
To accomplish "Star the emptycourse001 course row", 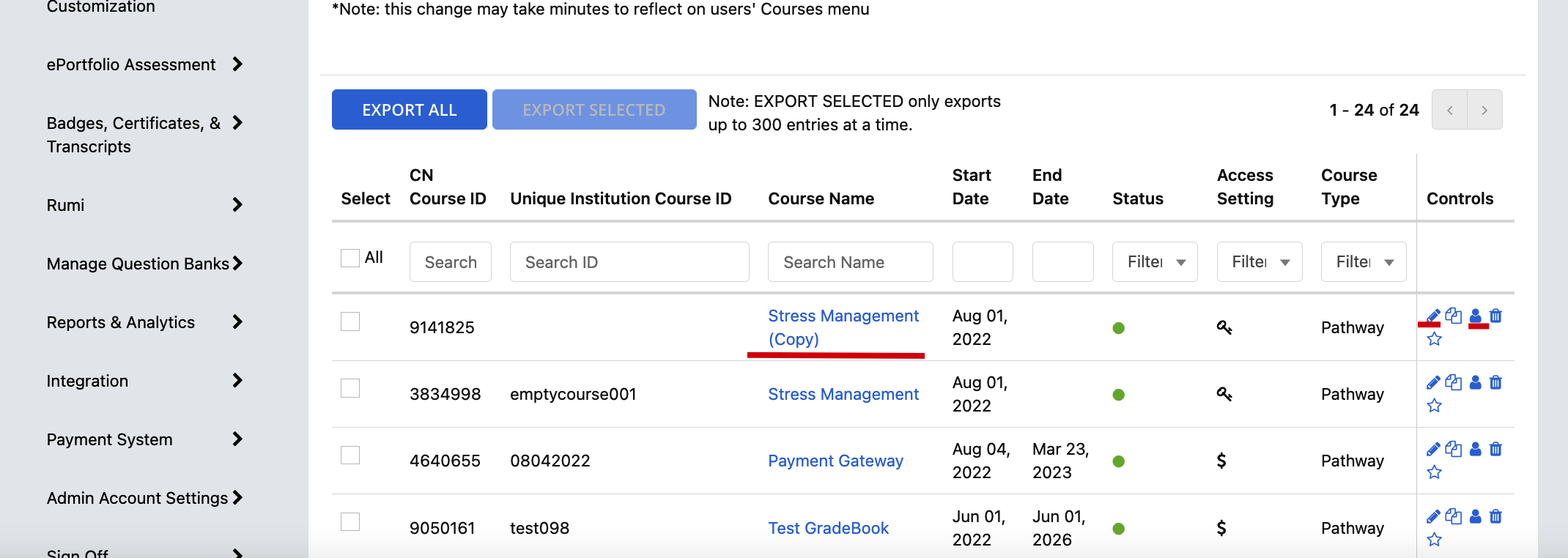I will click(x=1435, y=406).
